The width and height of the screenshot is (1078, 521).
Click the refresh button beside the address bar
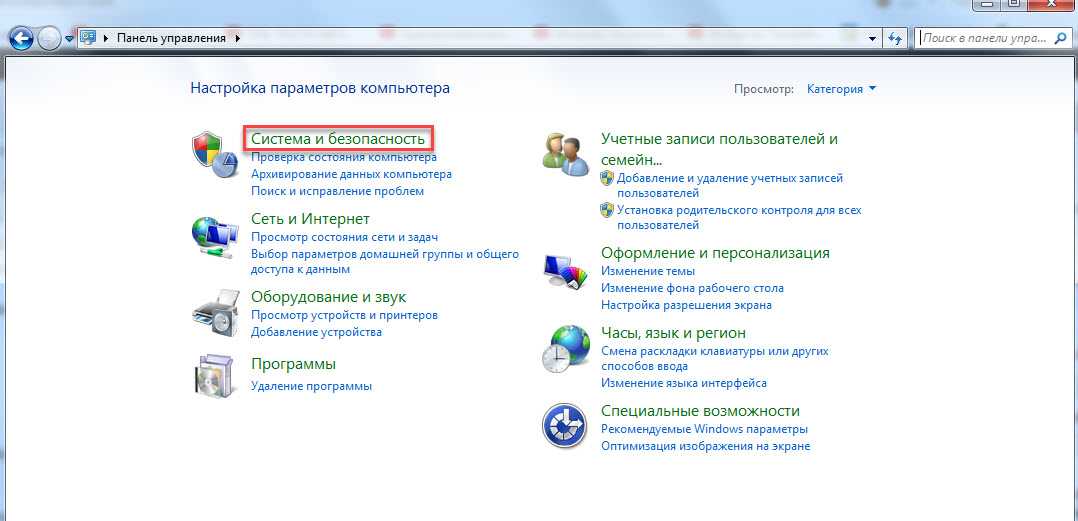coord(895,38)
